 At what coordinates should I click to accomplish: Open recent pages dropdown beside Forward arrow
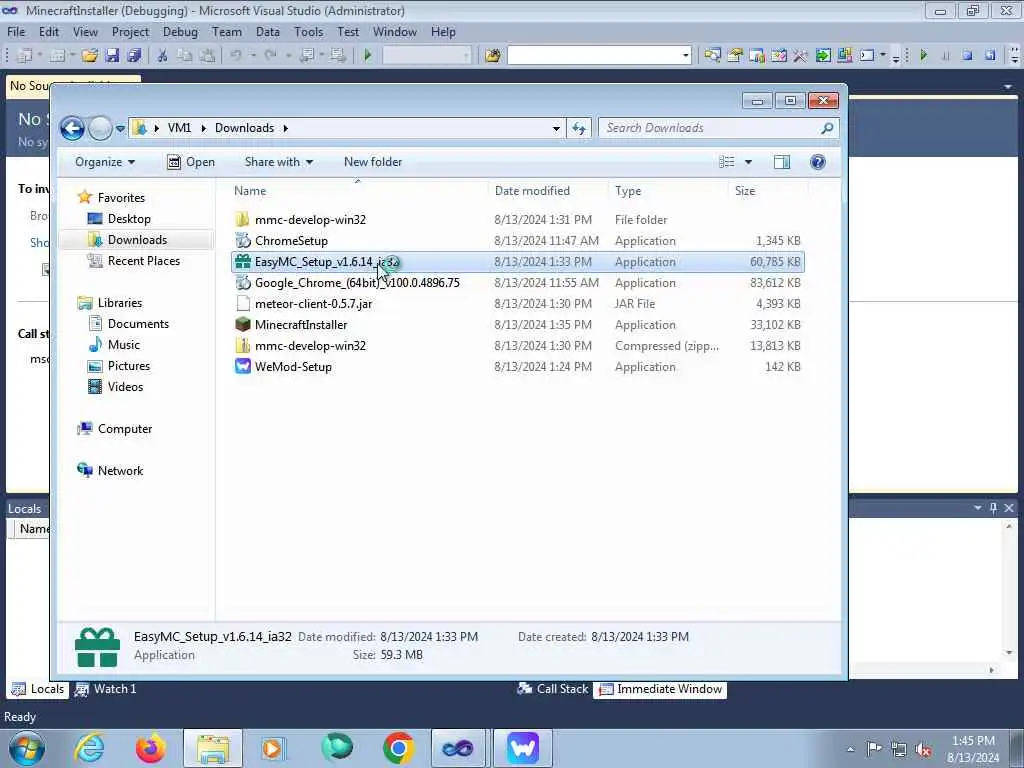(x=120, y=129)
